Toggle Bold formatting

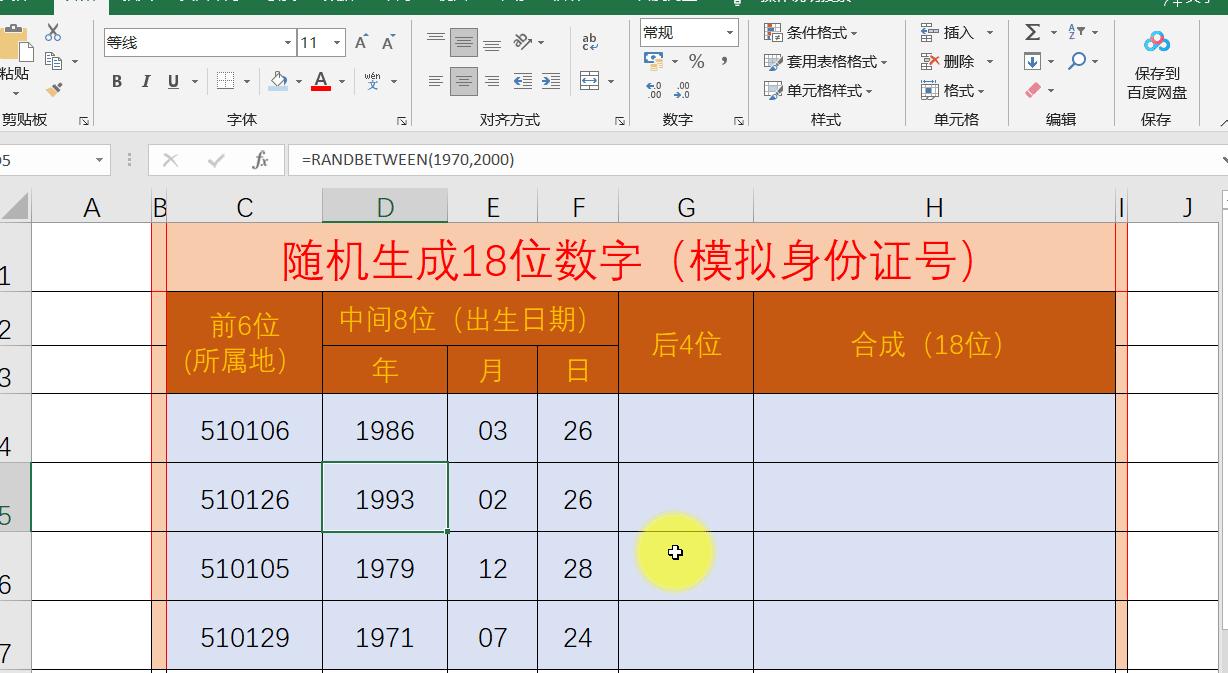pos(117,81)
